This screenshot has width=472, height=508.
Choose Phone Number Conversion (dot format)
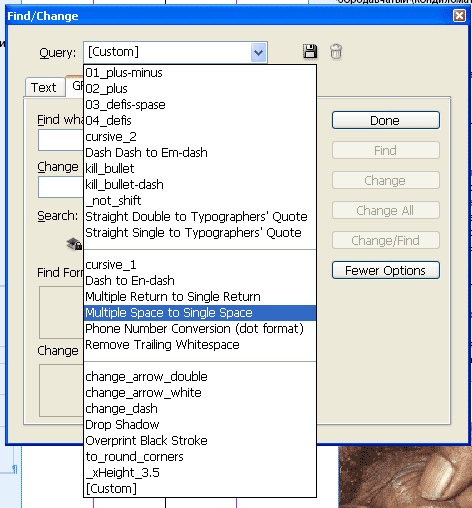pos(200,329)
